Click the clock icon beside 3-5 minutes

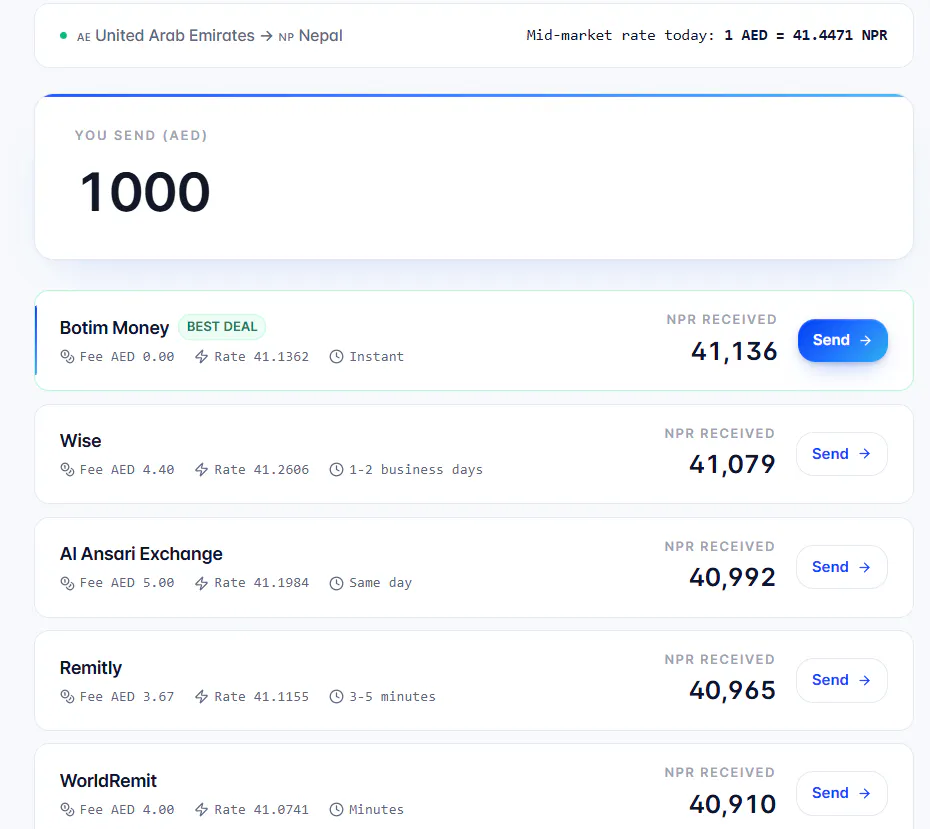click(x=336, y=696)
